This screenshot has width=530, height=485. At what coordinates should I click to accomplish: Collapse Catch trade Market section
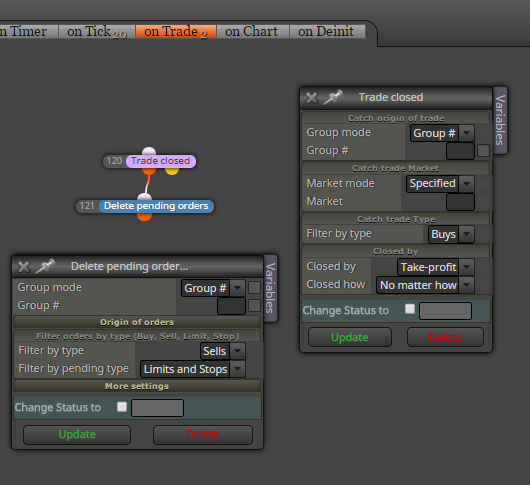tap(396, 168)
